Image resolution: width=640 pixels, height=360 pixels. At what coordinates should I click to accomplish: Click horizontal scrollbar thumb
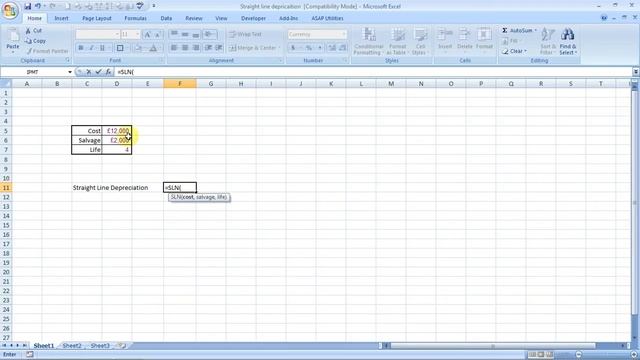click(493, 346)
